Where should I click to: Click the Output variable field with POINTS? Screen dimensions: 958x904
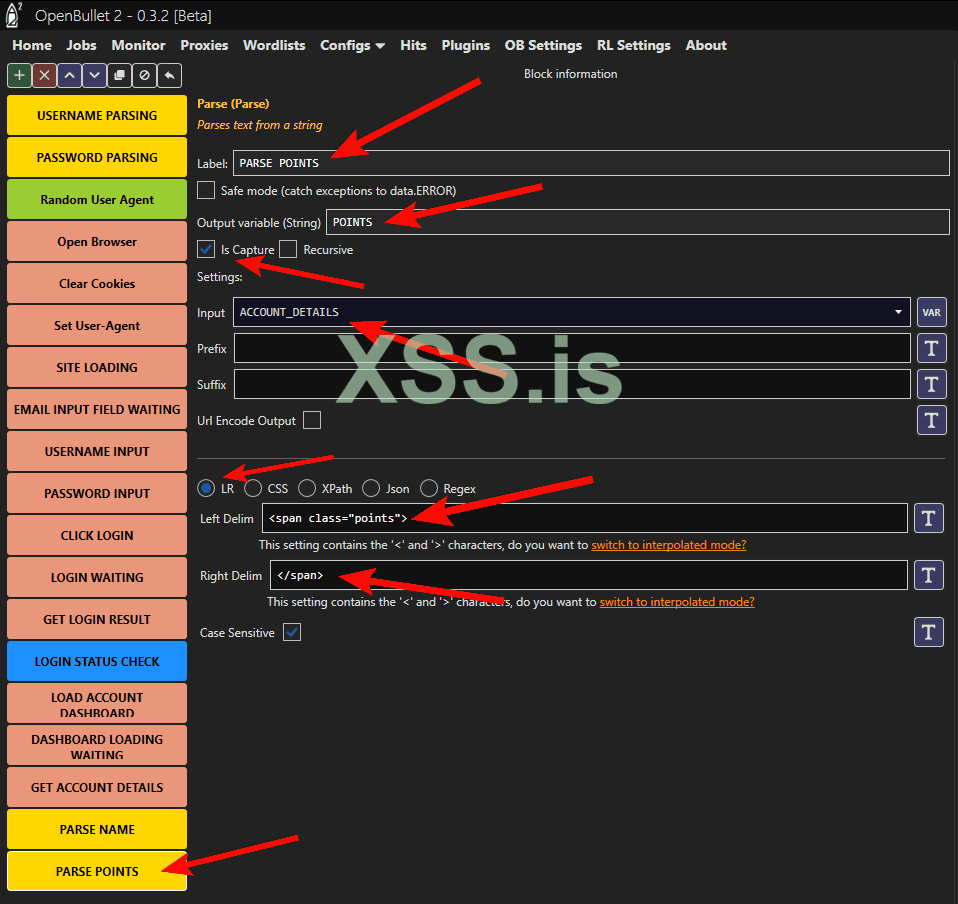click(x=638, y=222)
